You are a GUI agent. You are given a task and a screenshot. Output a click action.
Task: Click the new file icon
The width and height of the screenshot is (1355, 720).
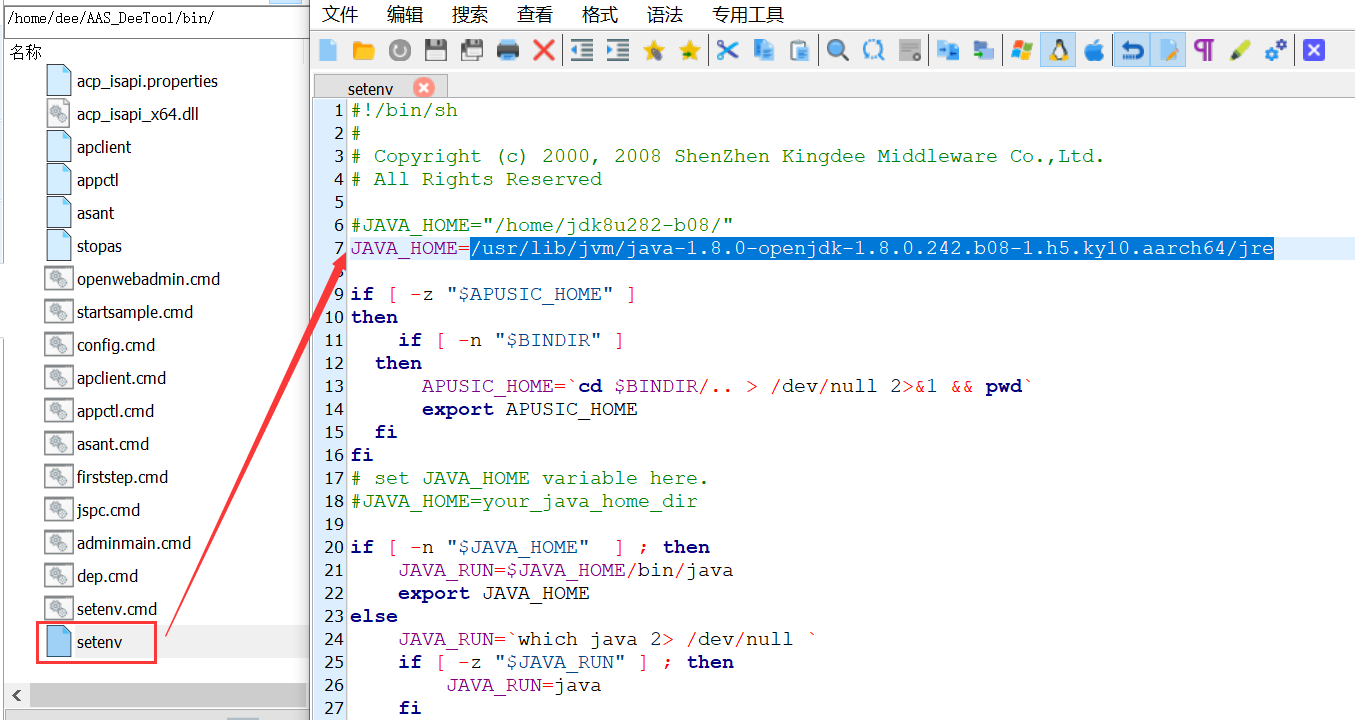(328, 50)
